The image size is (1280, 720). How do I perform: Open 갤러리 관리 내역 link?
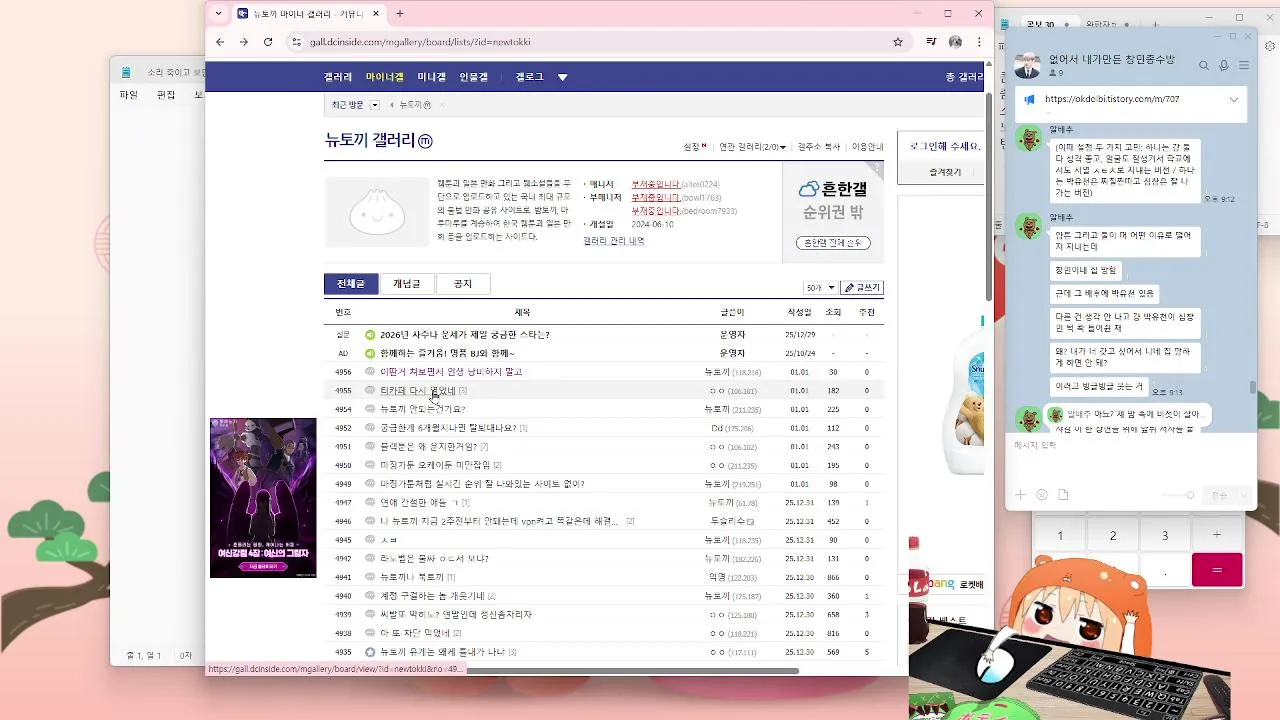(x=614, y=241)
